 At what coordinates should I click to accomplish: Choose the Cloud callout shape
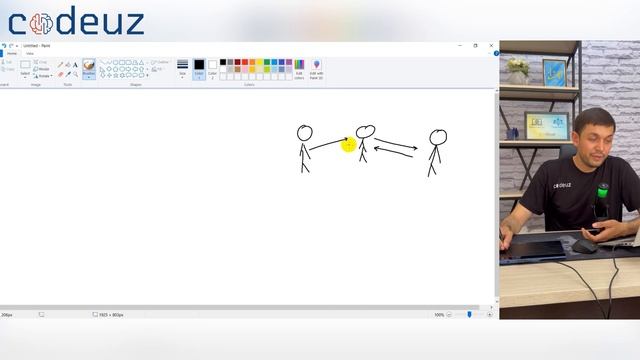click(x=142, y=75)
